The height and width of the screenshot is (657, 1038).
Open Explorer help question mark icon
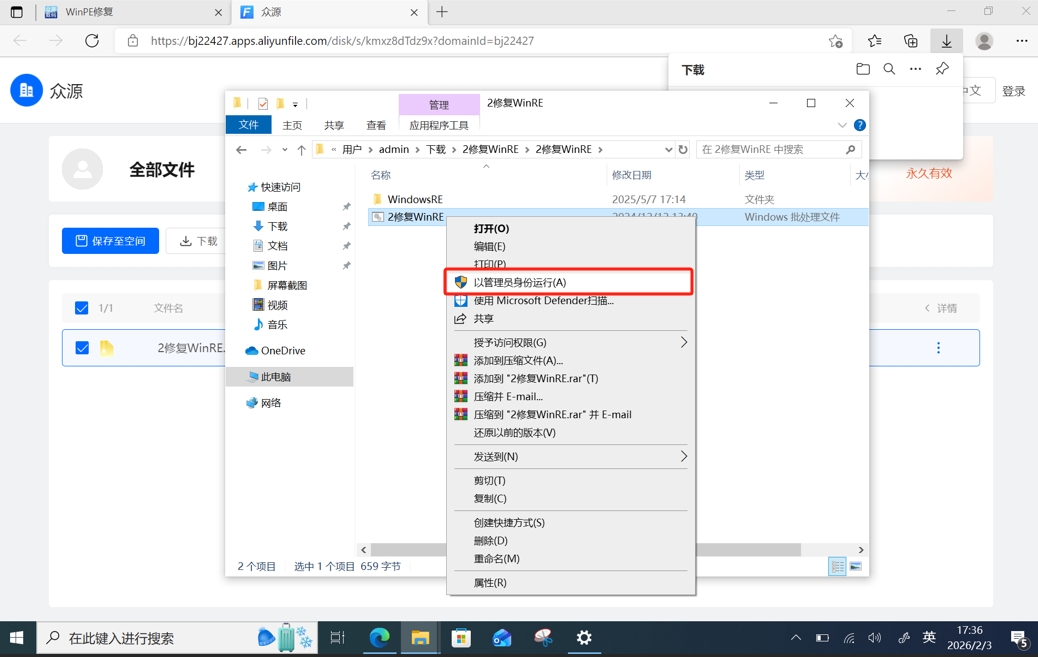coord(859,126)
